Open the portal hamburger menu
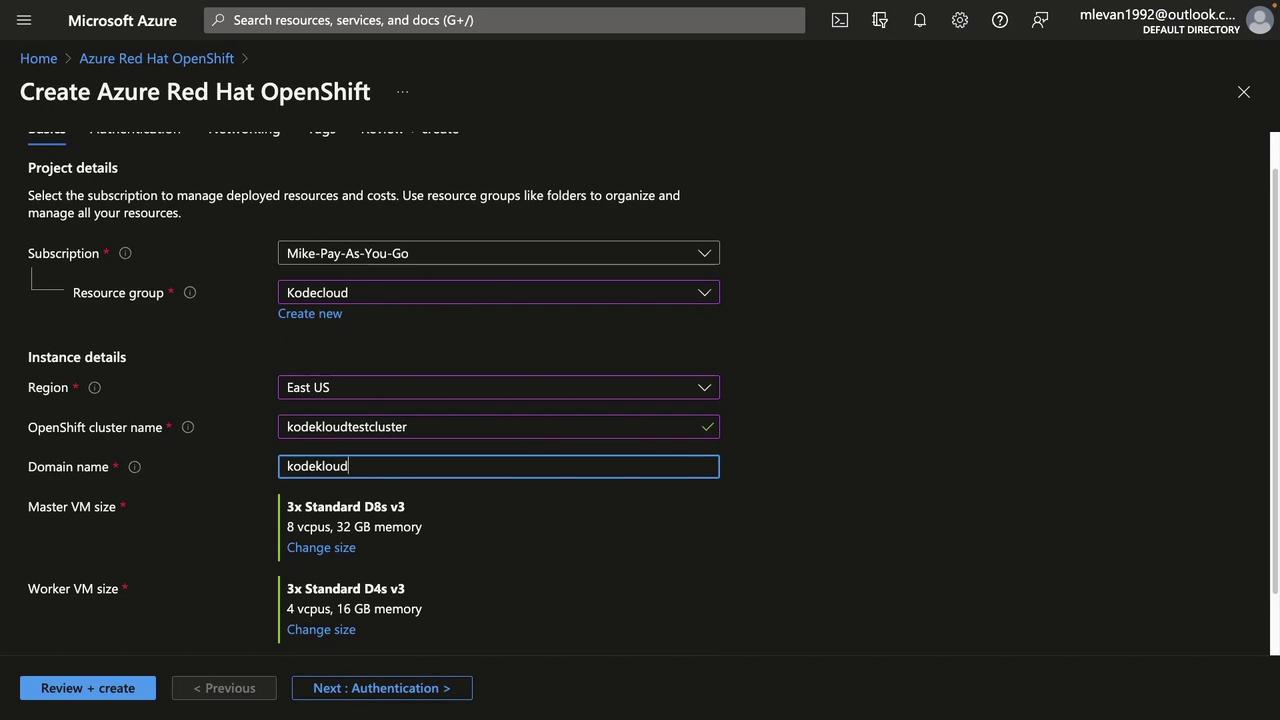The image size is (1280, 720). pos(24,20)
